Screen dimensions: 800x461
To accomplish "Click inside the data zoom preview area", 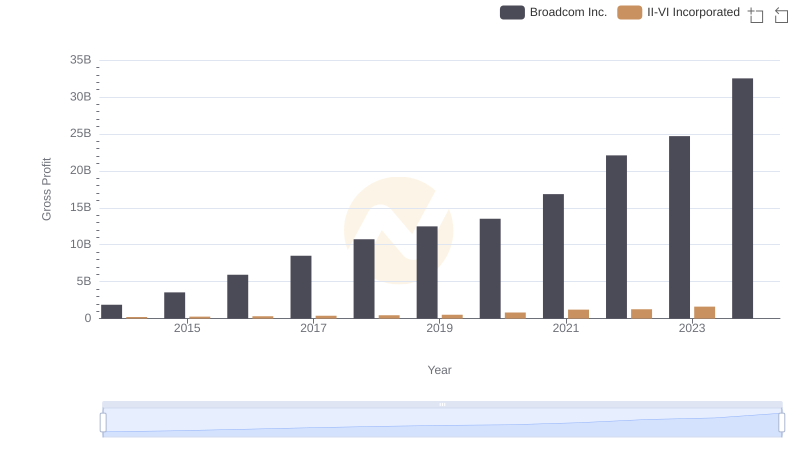I will point(442,423).
